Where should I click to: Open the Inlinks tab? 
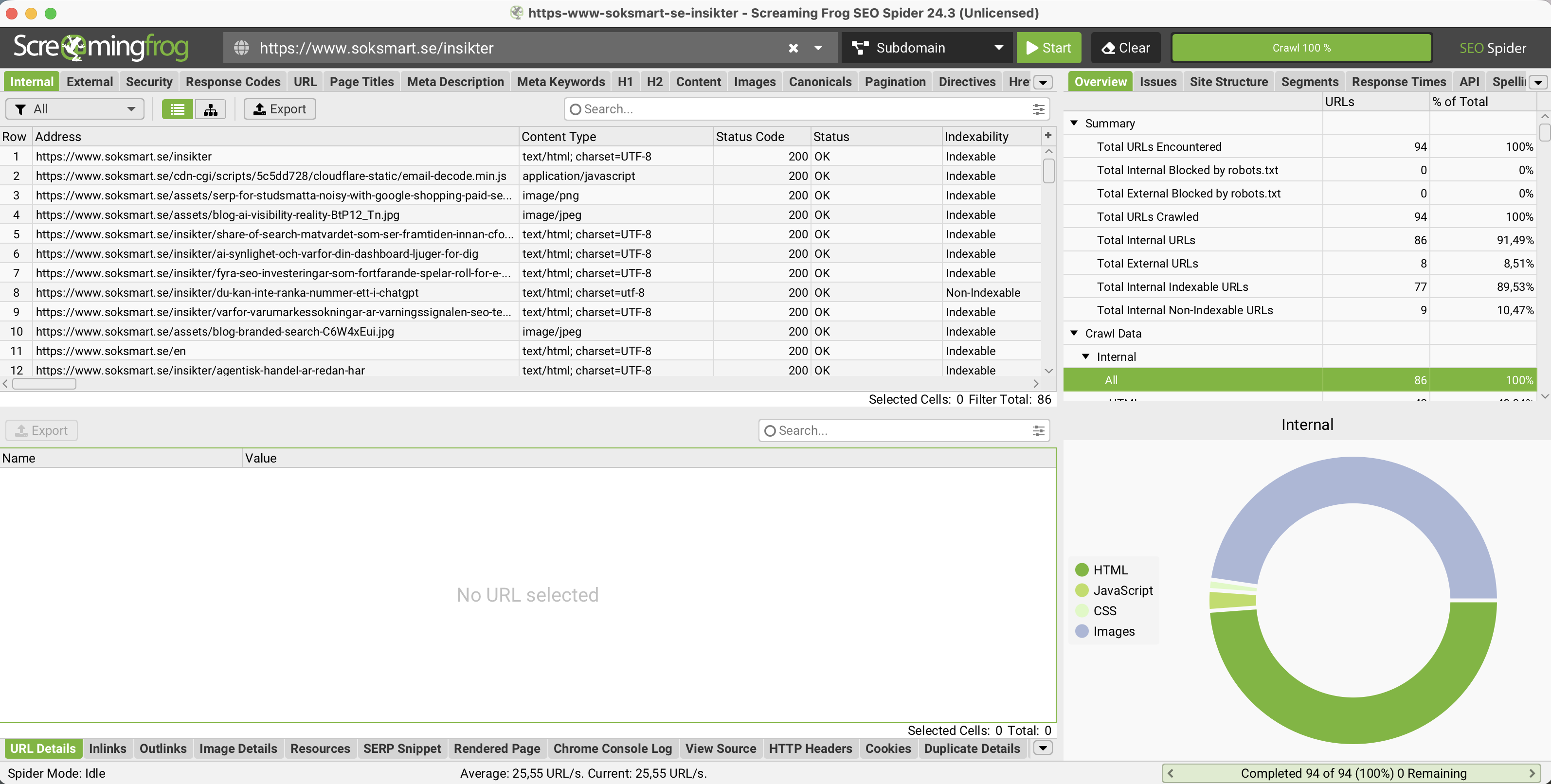108,748
